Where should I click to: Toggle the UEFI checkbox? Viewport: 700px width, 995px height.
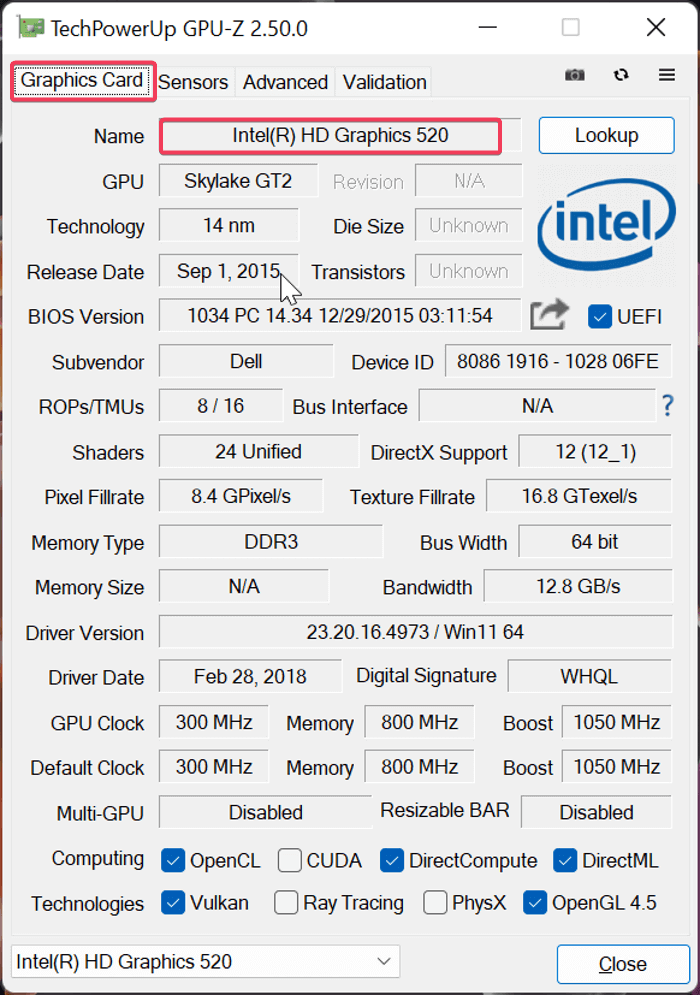pyautogui.click(x=601, y=316)
